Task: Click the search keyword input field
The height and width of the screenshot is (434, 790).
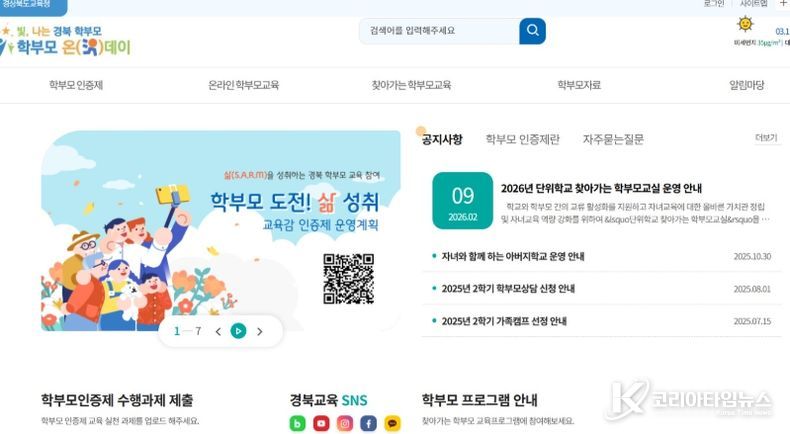Action: click(439, 31)
